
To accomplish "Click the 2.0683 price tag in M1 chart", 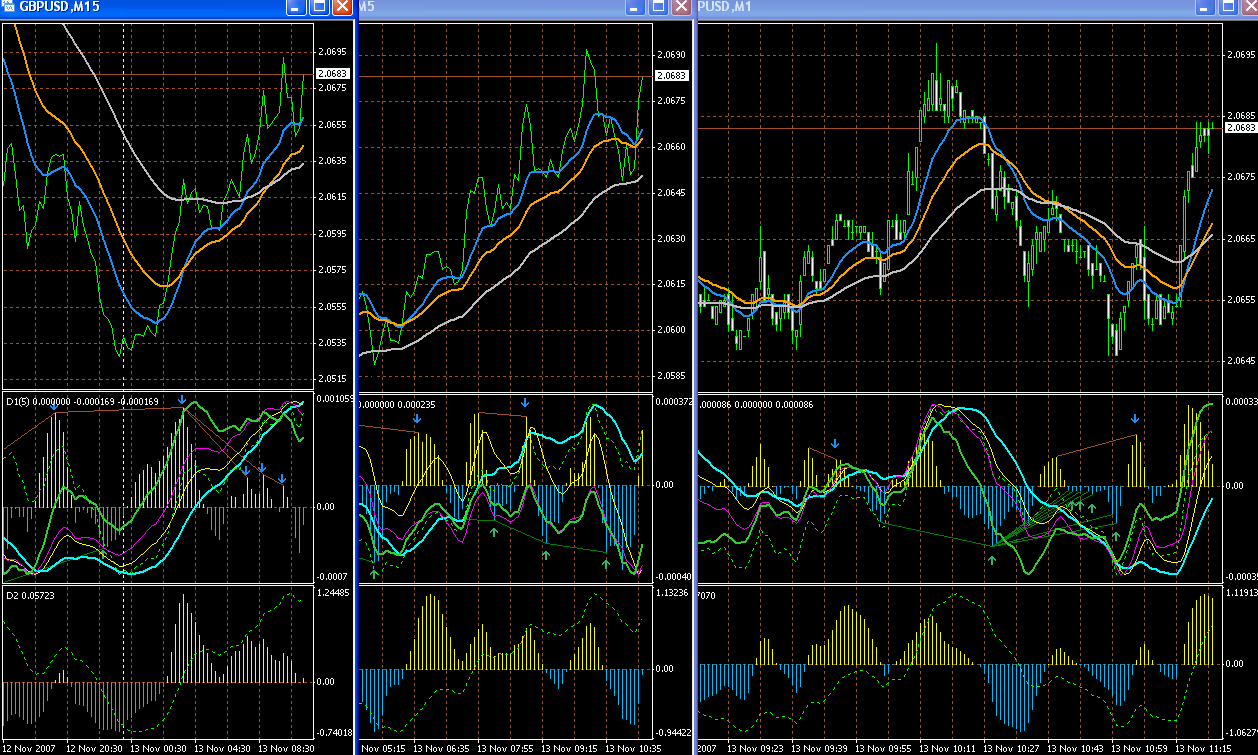I will click(1241, 127).
